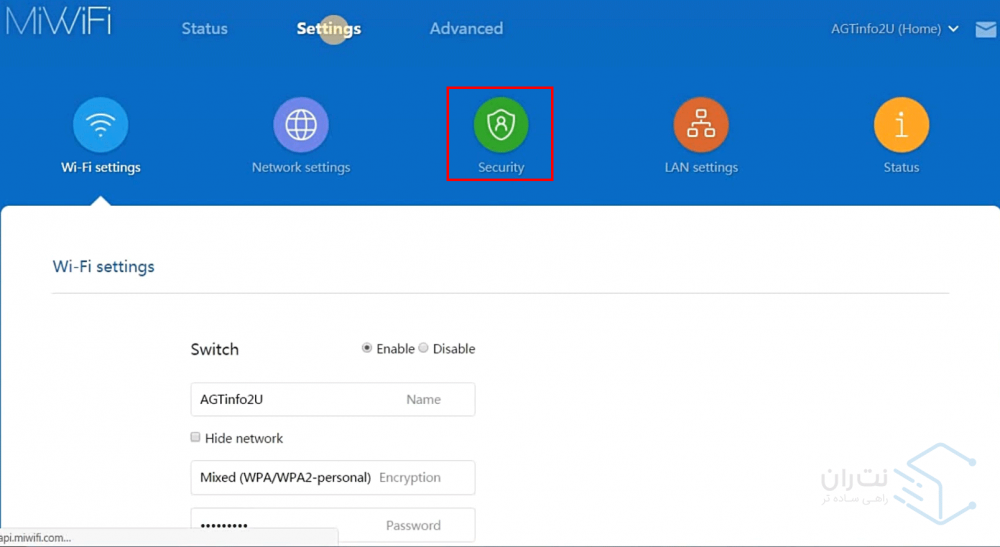Switch to the Settings tab

[x=328, y=29]
